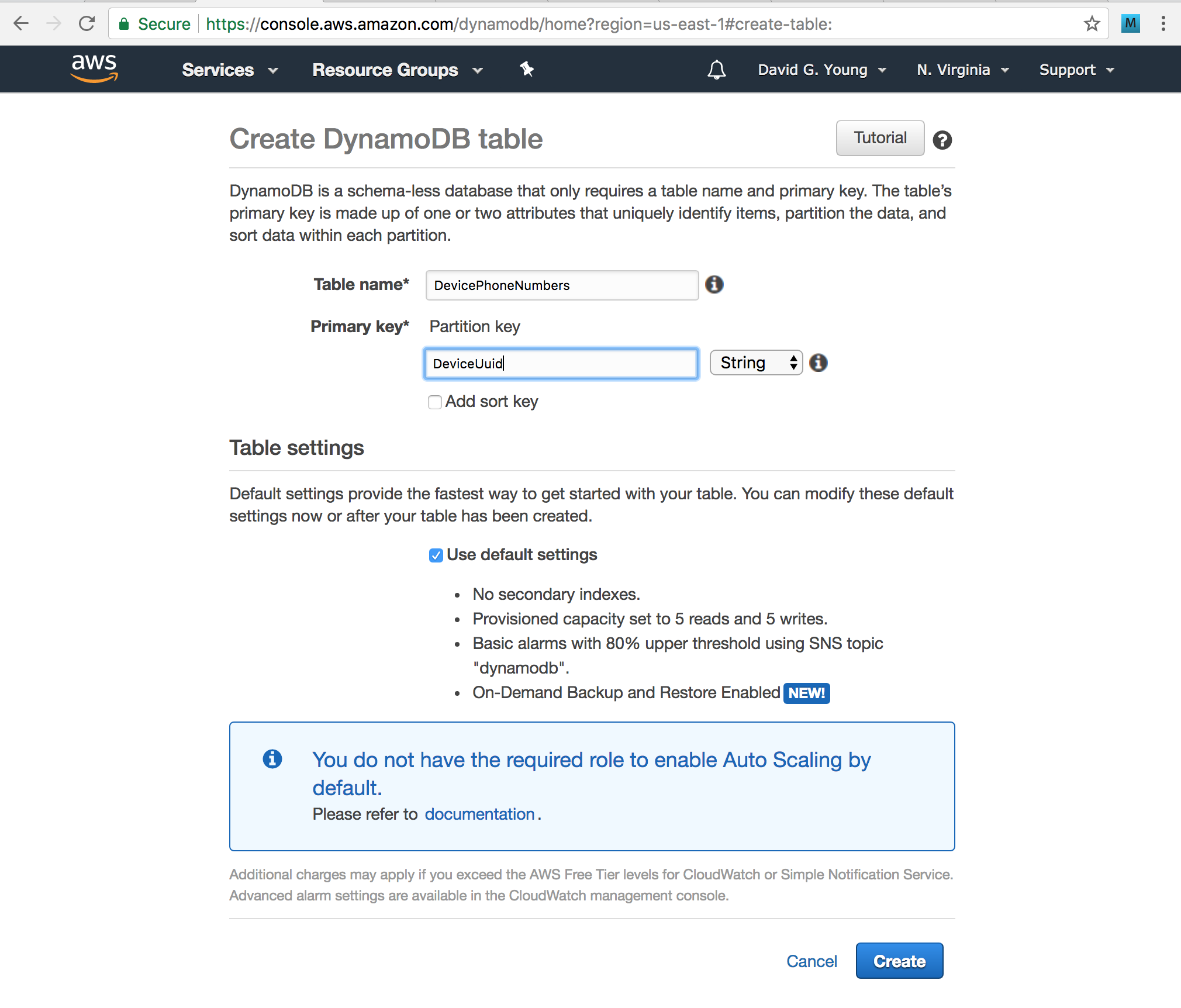
Task: Expand the N. Virginia region dropdown
Action: tap(962, 70)
